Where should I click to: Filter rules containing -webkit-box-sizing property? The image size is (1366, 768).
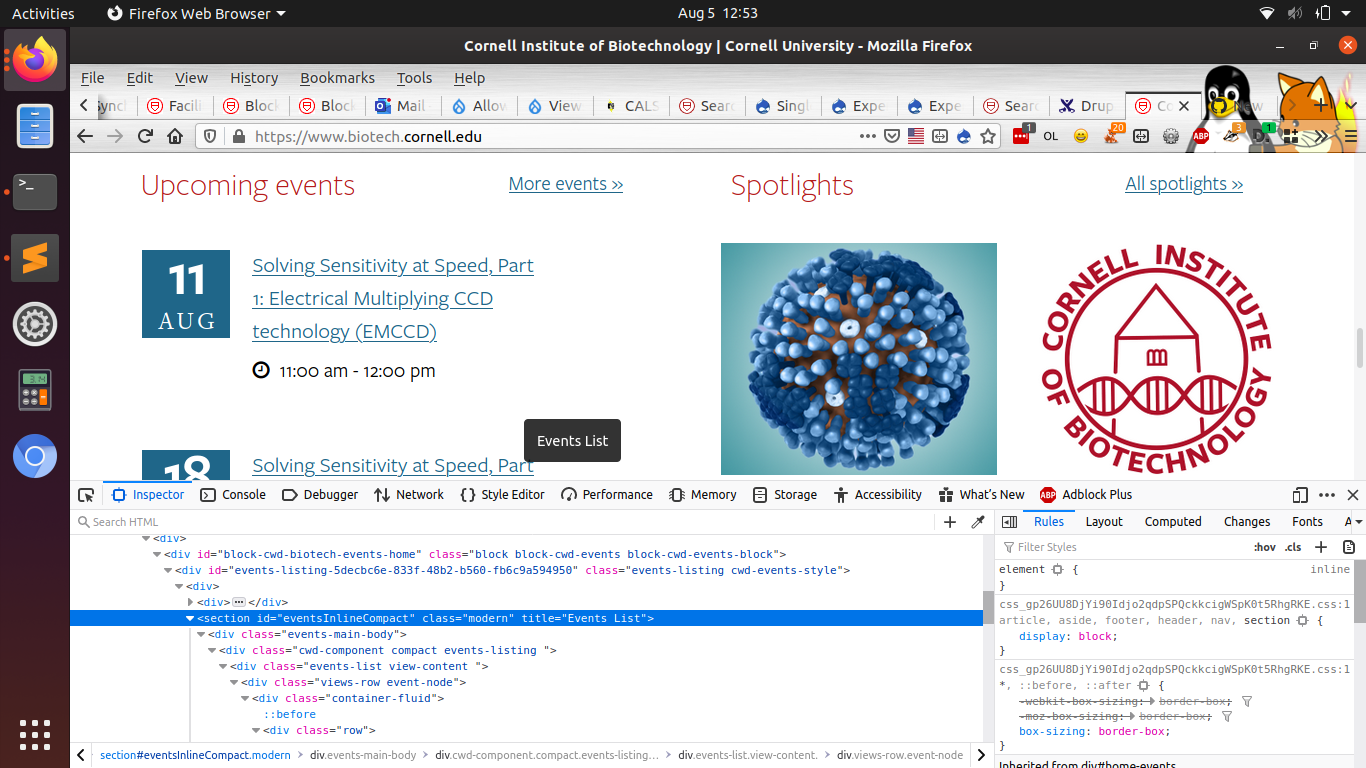1246,702
